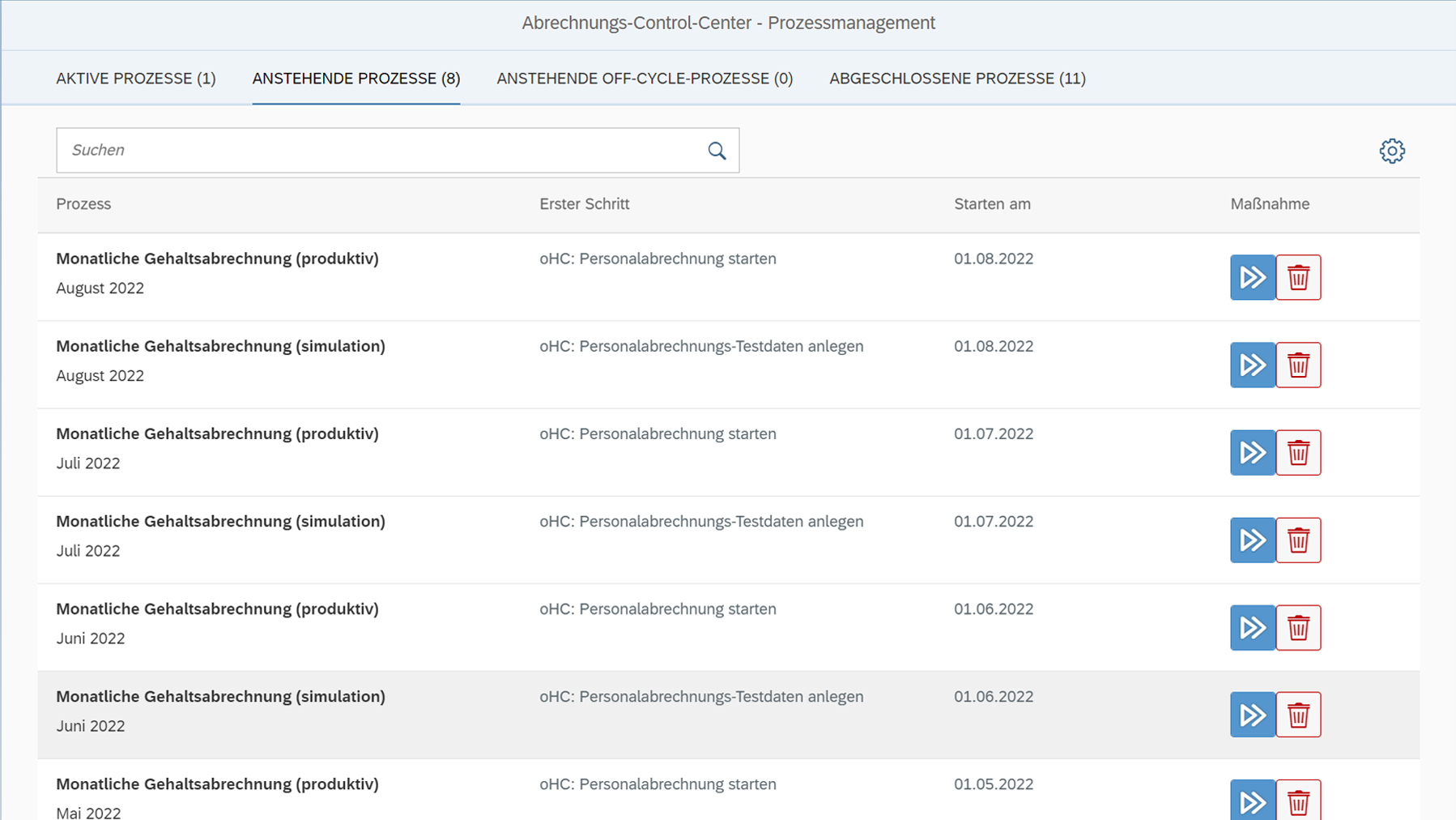Start the Juli 2022 simulation process

point(1252,540)
